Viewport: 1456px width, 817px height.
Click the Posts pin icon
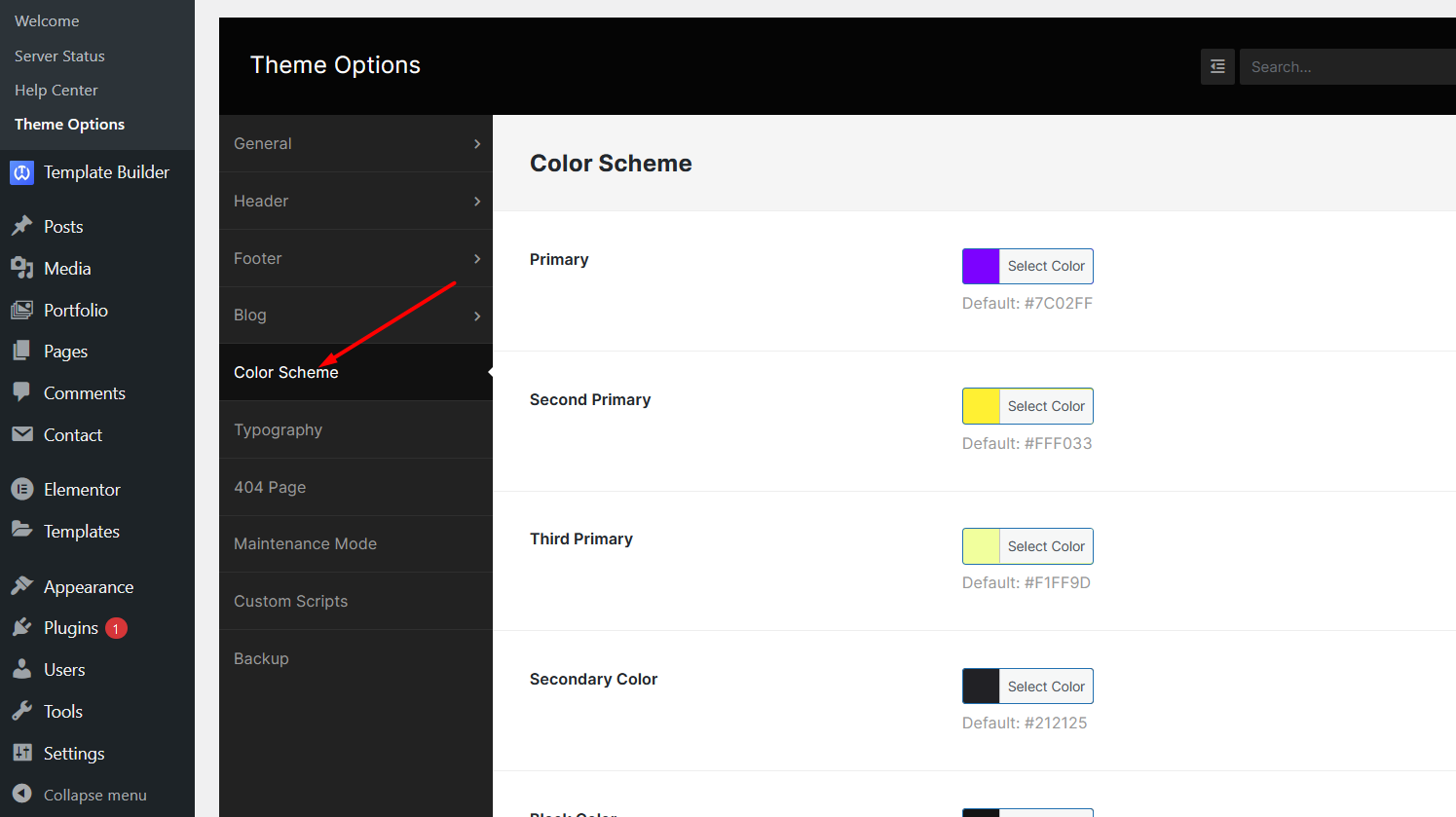tap(21, 226)
